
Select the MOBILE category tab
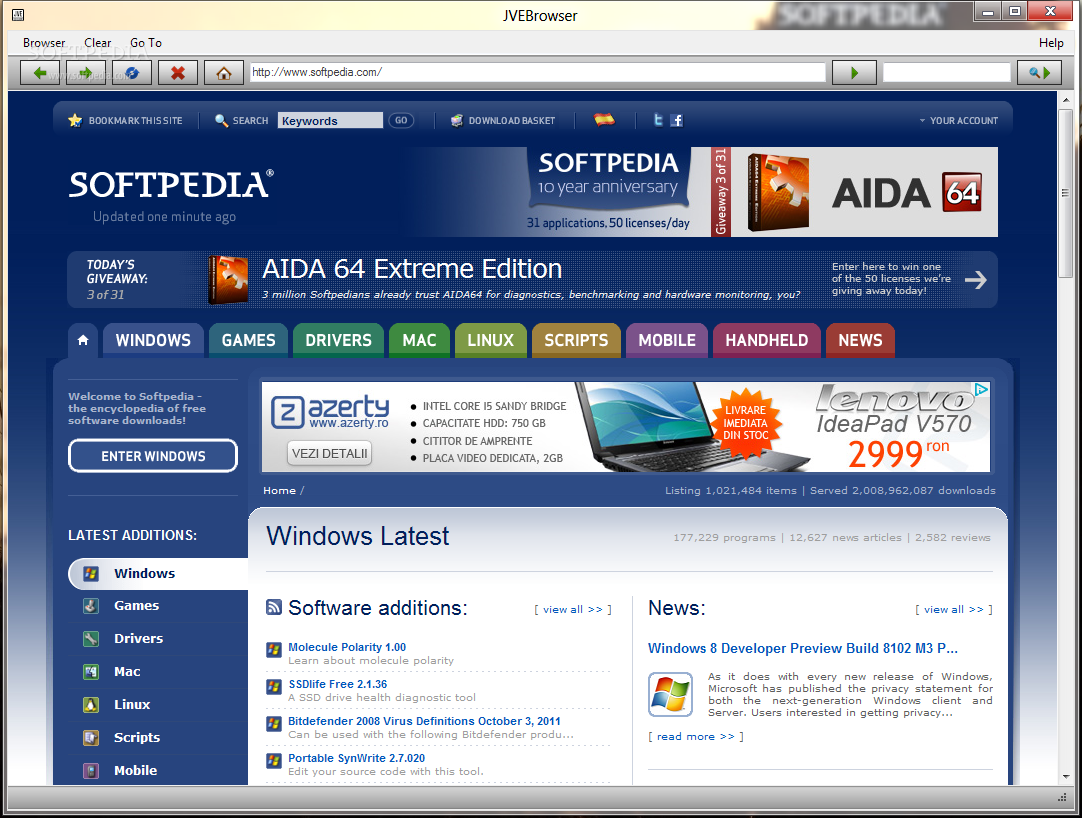point(667,340)
